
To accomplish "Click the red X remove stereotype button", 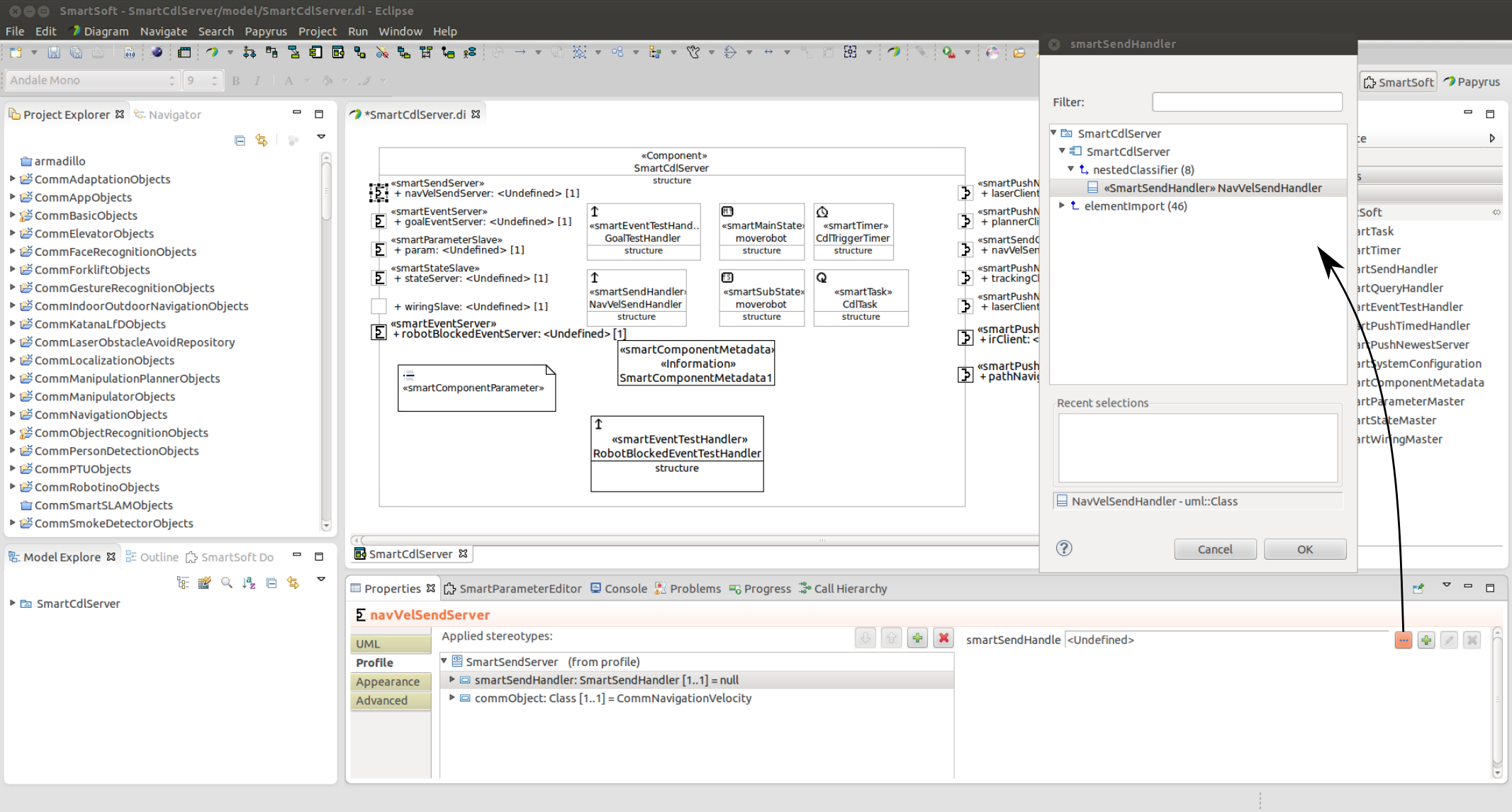I will (943, 638).
